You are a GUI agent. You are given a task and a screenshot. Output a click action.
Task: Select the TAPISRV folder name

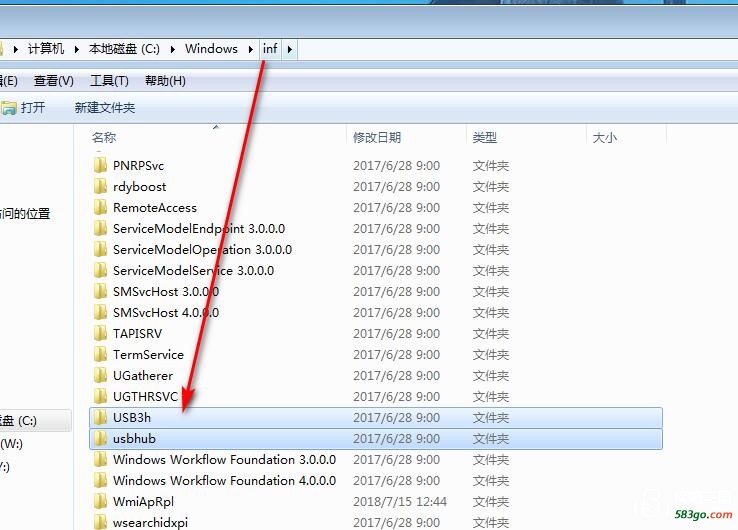tap(137, 334)
